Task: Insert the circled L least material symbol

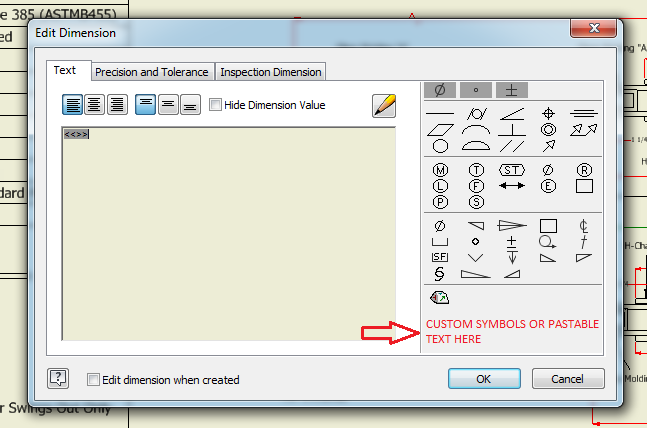Action: coord(440,186)
